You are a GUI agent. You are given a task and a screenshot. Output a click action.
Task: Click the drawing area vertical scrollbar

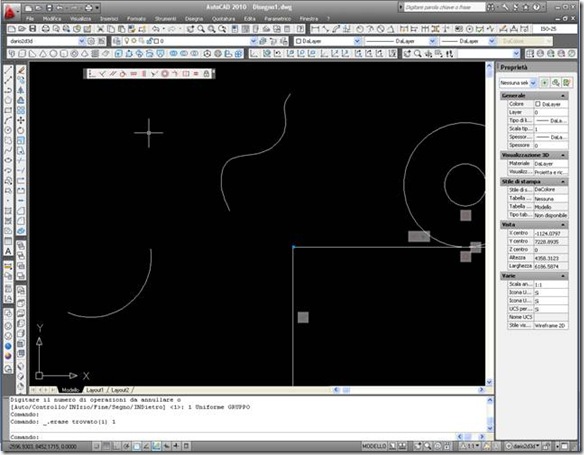point(489,225)
